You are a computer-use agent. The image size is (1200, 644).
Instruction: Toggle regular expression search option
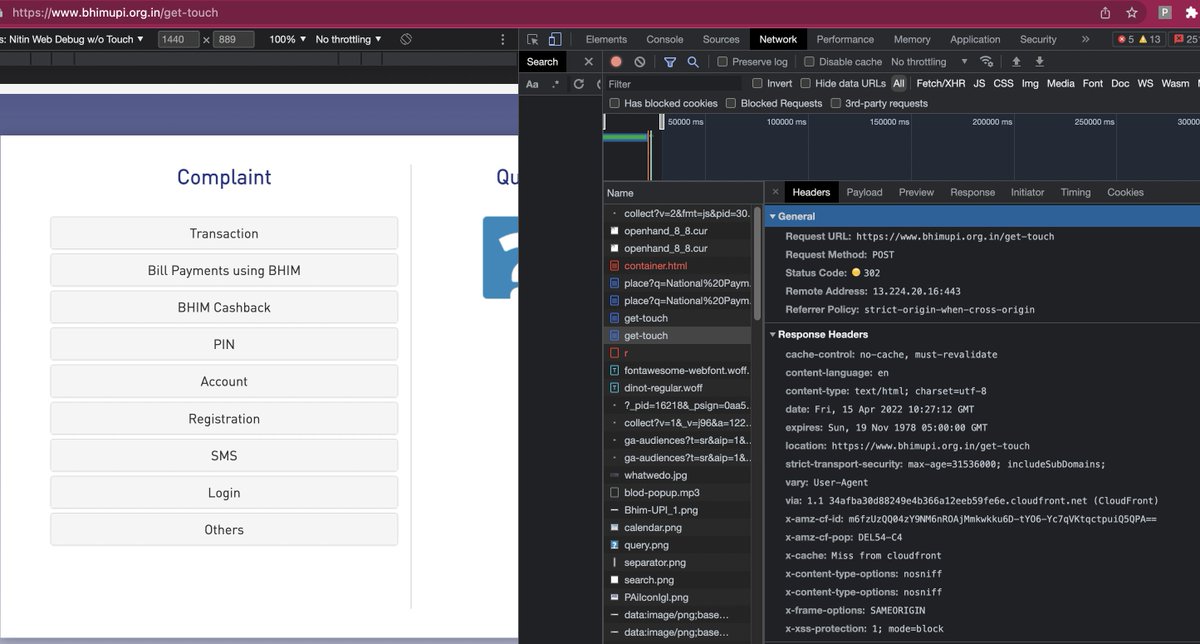point(556,84)
